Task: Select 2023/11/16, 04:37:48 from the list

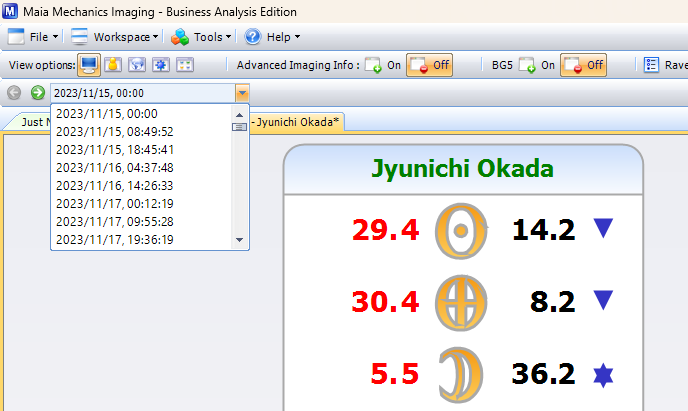Action: [141, 168]
